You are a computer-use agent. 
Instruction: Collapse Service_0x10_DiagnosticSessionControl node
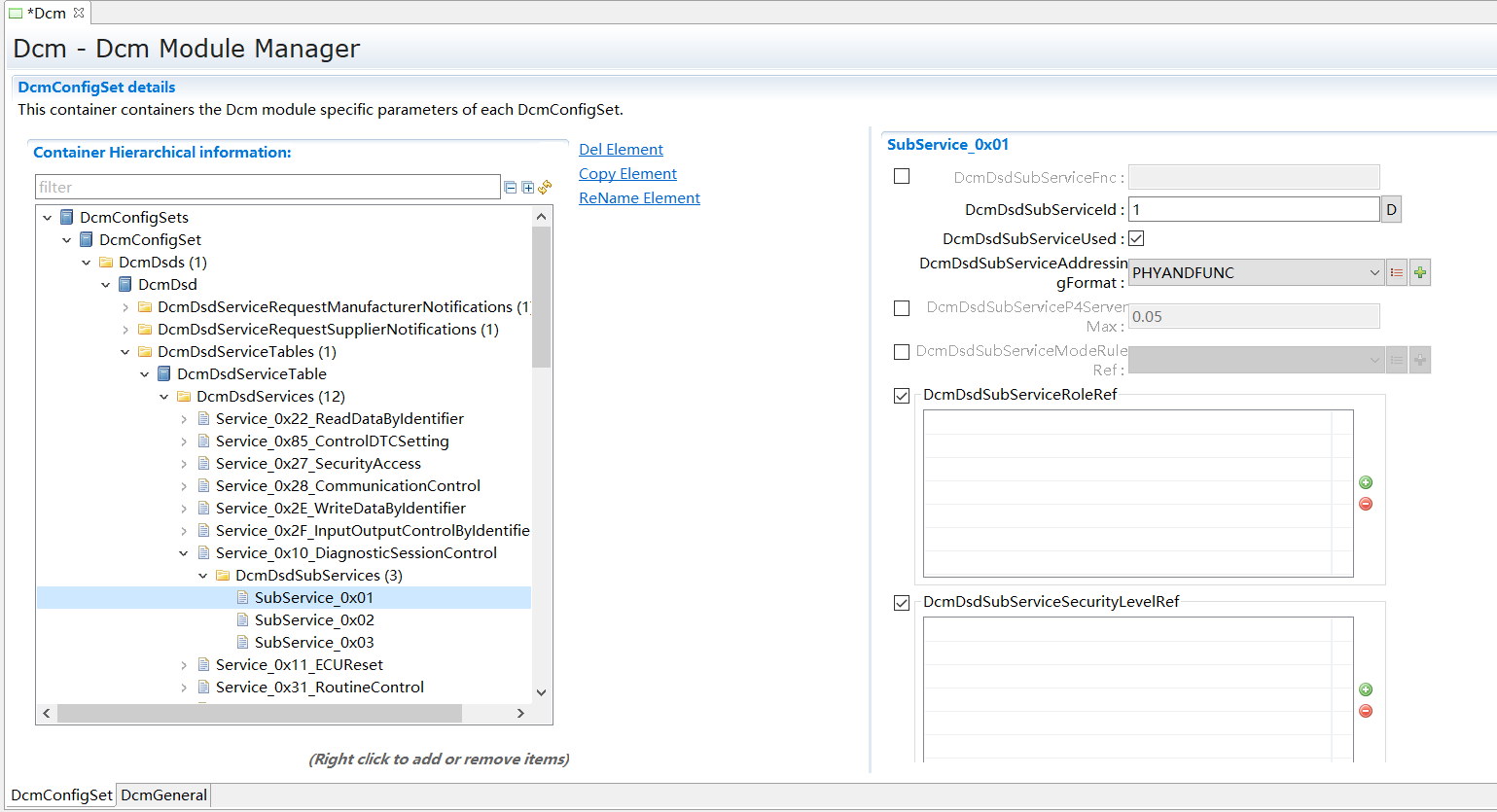pyautogui.click(x=184, y=553)
